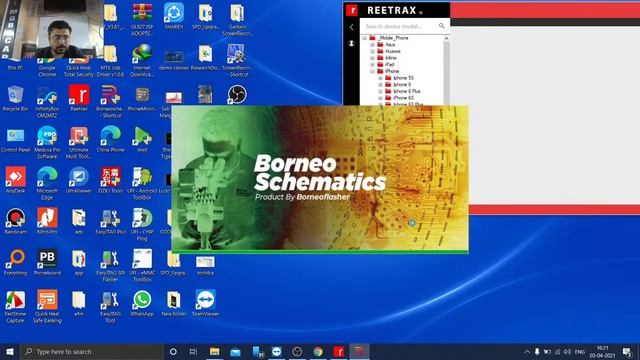
Task: Open Task View on the taskbar
Action: (193, 351)
